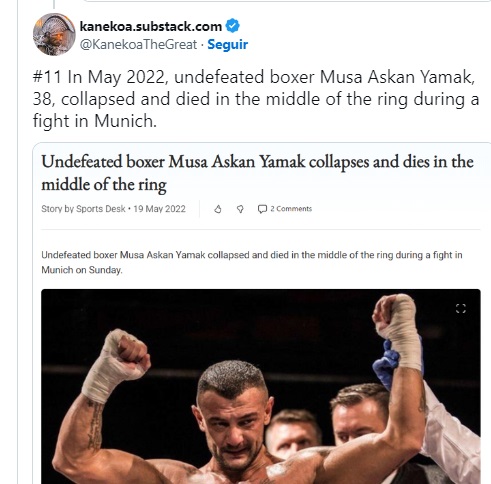Click the thumbs down icon

point(240,209)
